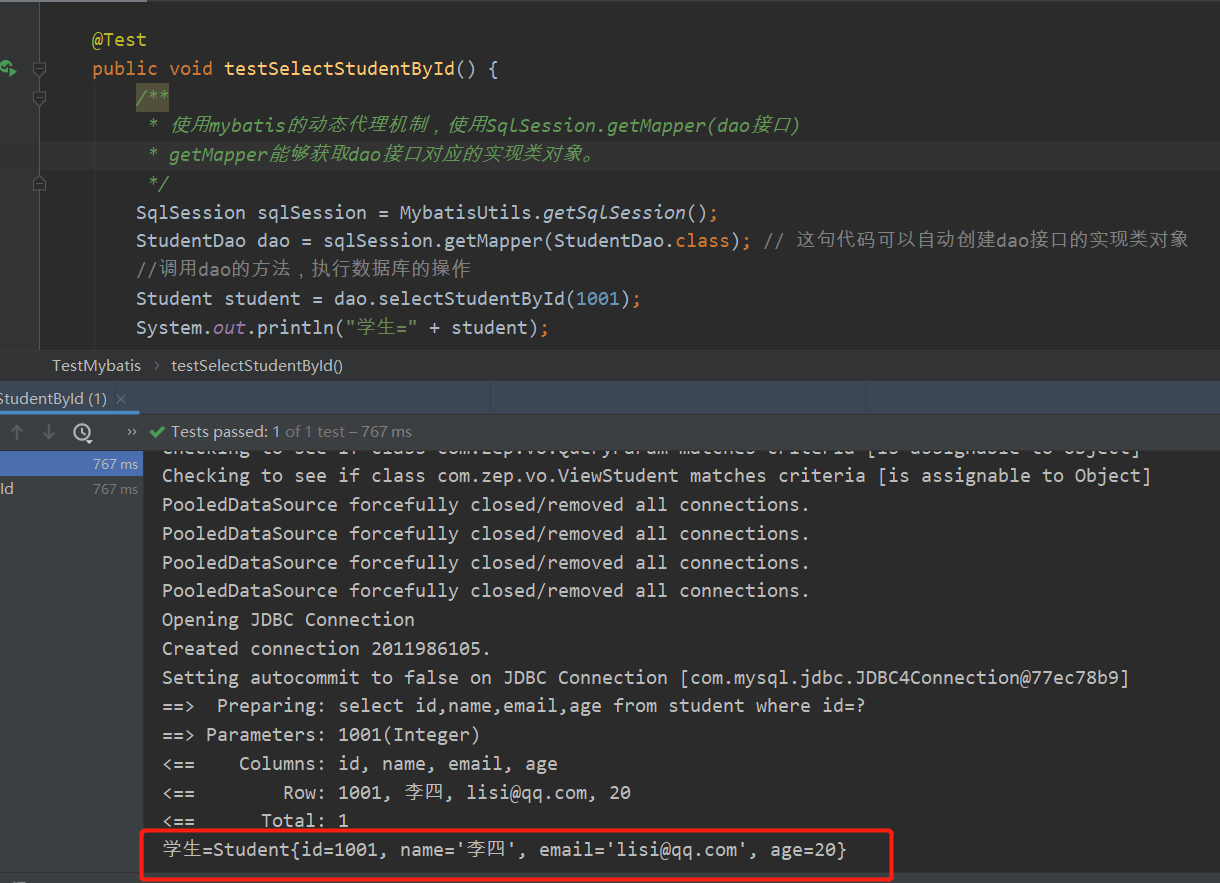Click the dao.selectStudentById(1001) line
The height and width of the screenshot is (883, 1220).
[x=388, y=299]
